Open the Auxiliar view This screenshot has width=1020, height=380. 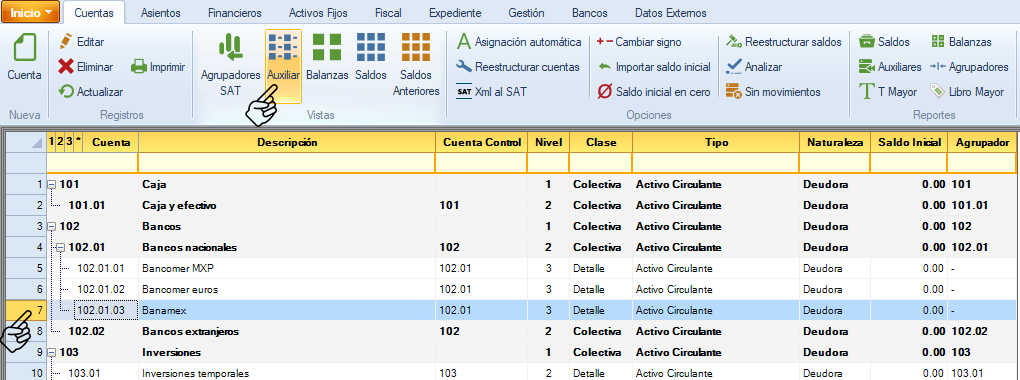[x=284, y=66]
